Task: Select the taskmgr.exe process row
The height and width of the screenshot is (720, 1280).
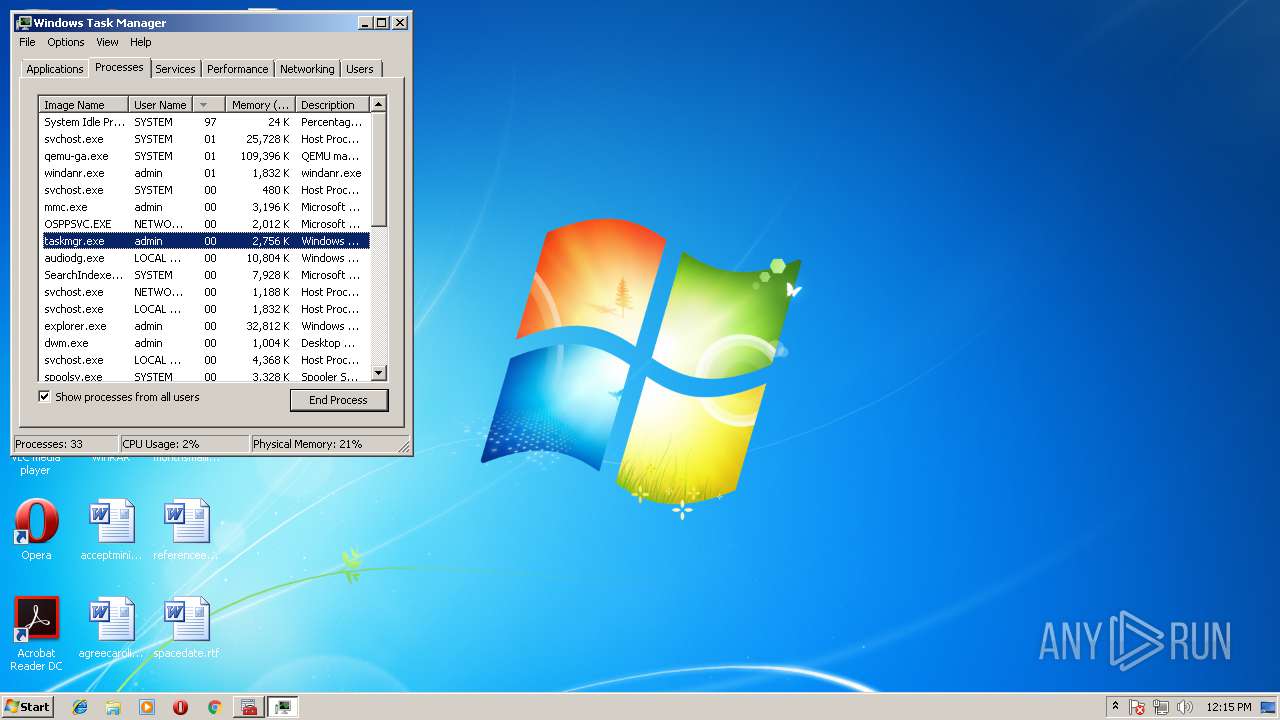Action: 204,241
